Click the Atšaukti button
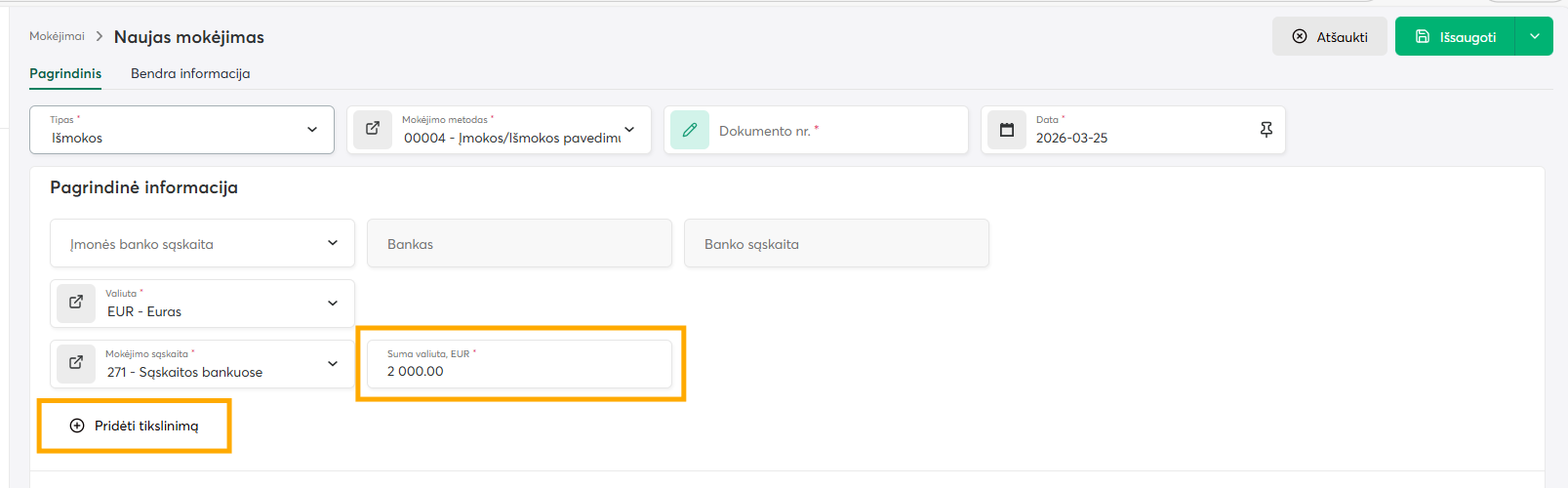The height and width of the screenshot is (488, 1568). 1329,37
